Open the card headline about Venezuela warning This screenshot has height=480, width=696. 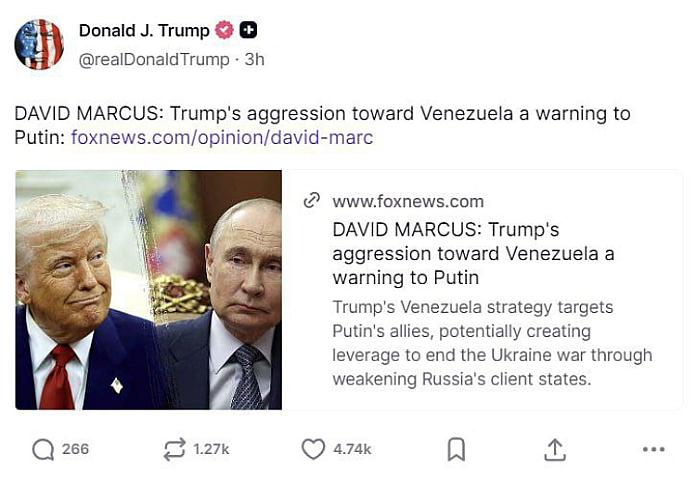tap(473, 254)
